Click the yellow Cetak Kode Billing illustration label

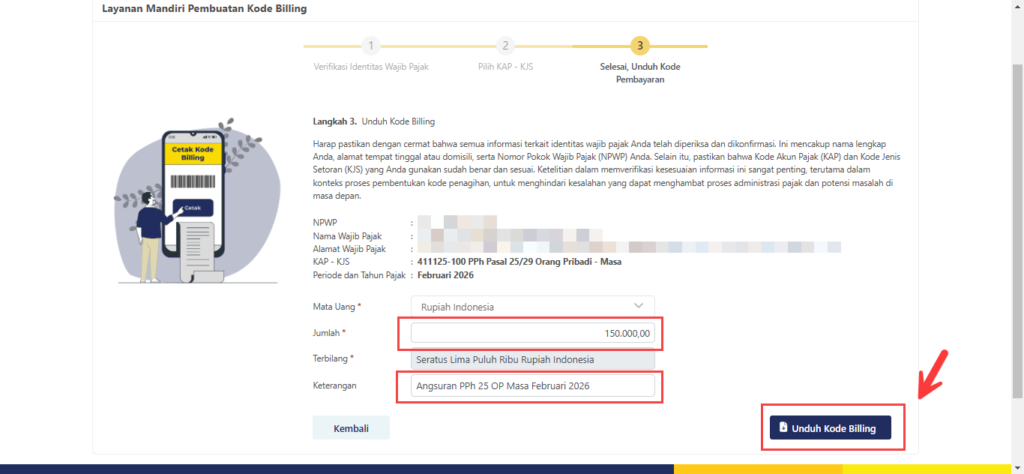[193, 153]
